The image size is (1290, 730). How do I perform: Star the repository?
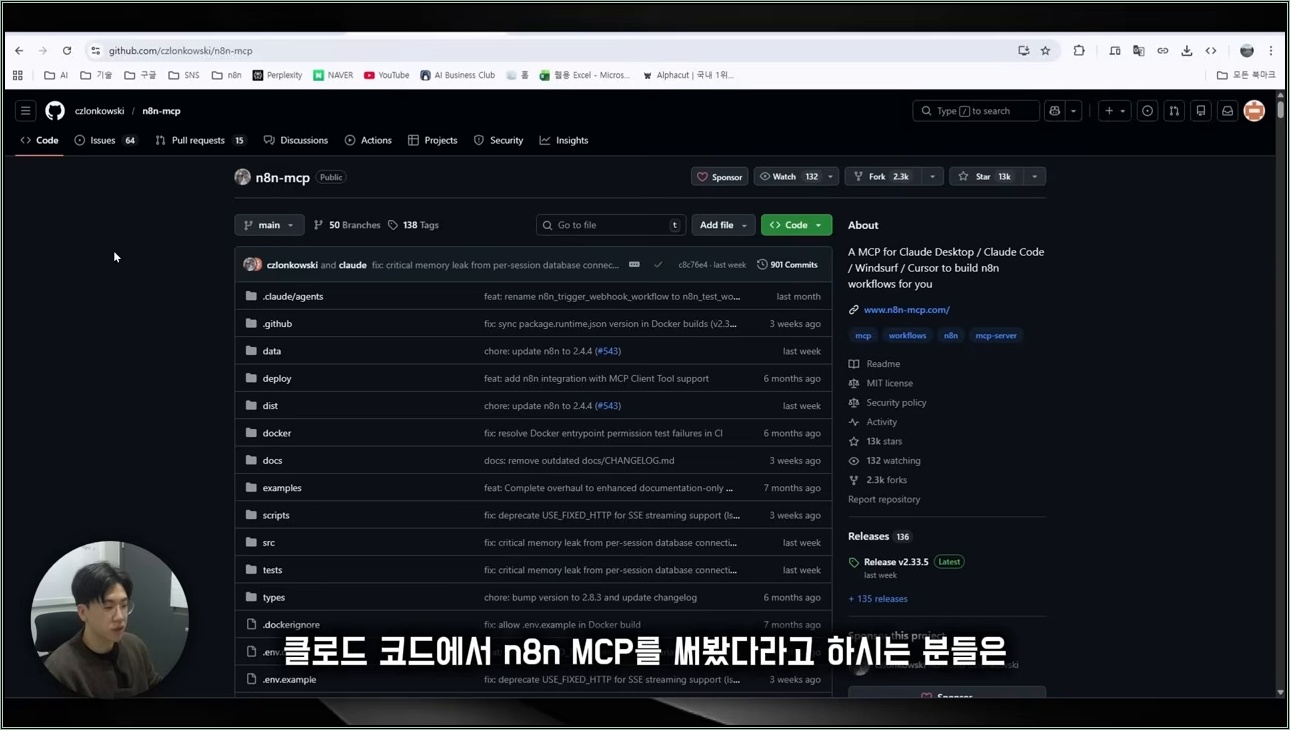click(x=985, y=177)
